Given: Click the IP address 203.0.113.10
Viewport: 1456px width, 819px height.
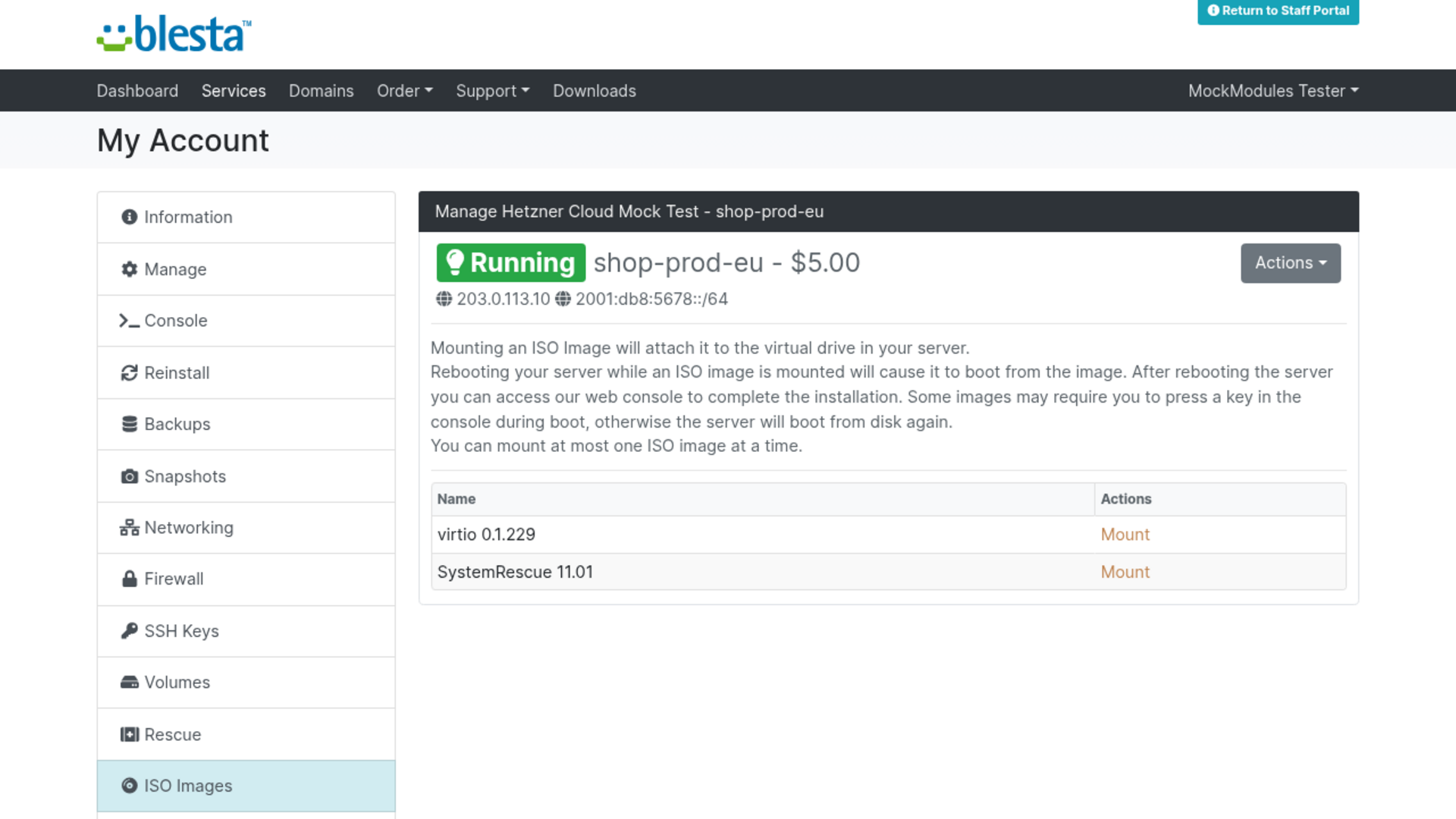Looking at the screenshot, I should pyautogui.click(x=503, y=299).
